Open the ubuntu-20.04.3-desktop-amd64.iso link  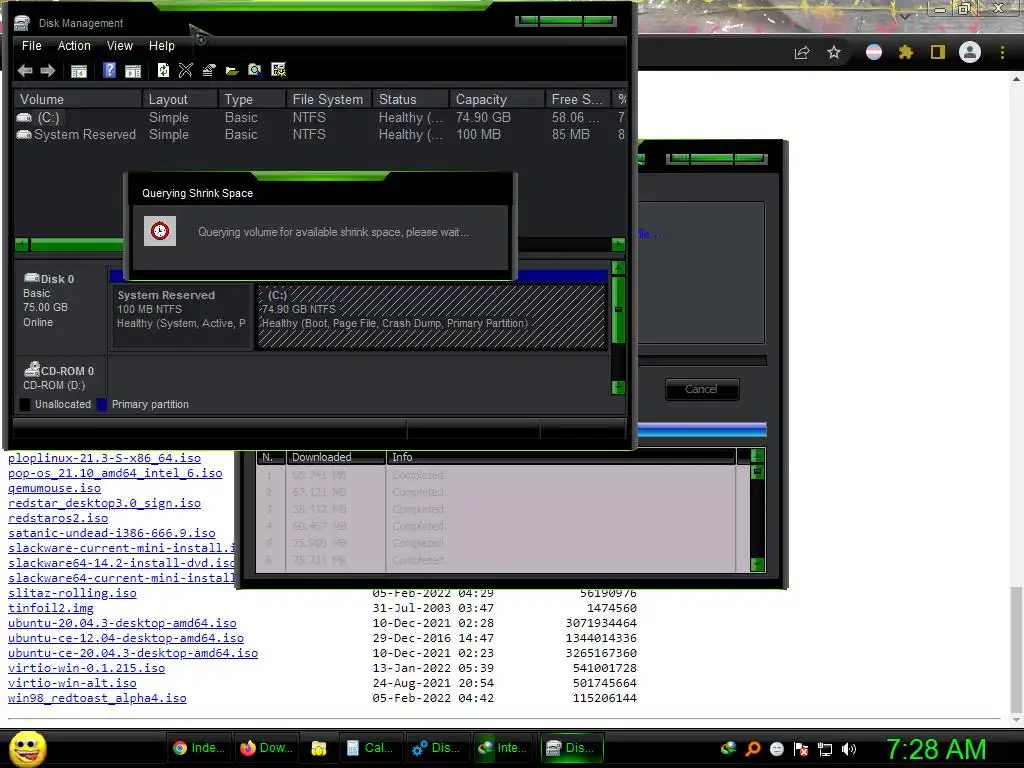[122, 623]
